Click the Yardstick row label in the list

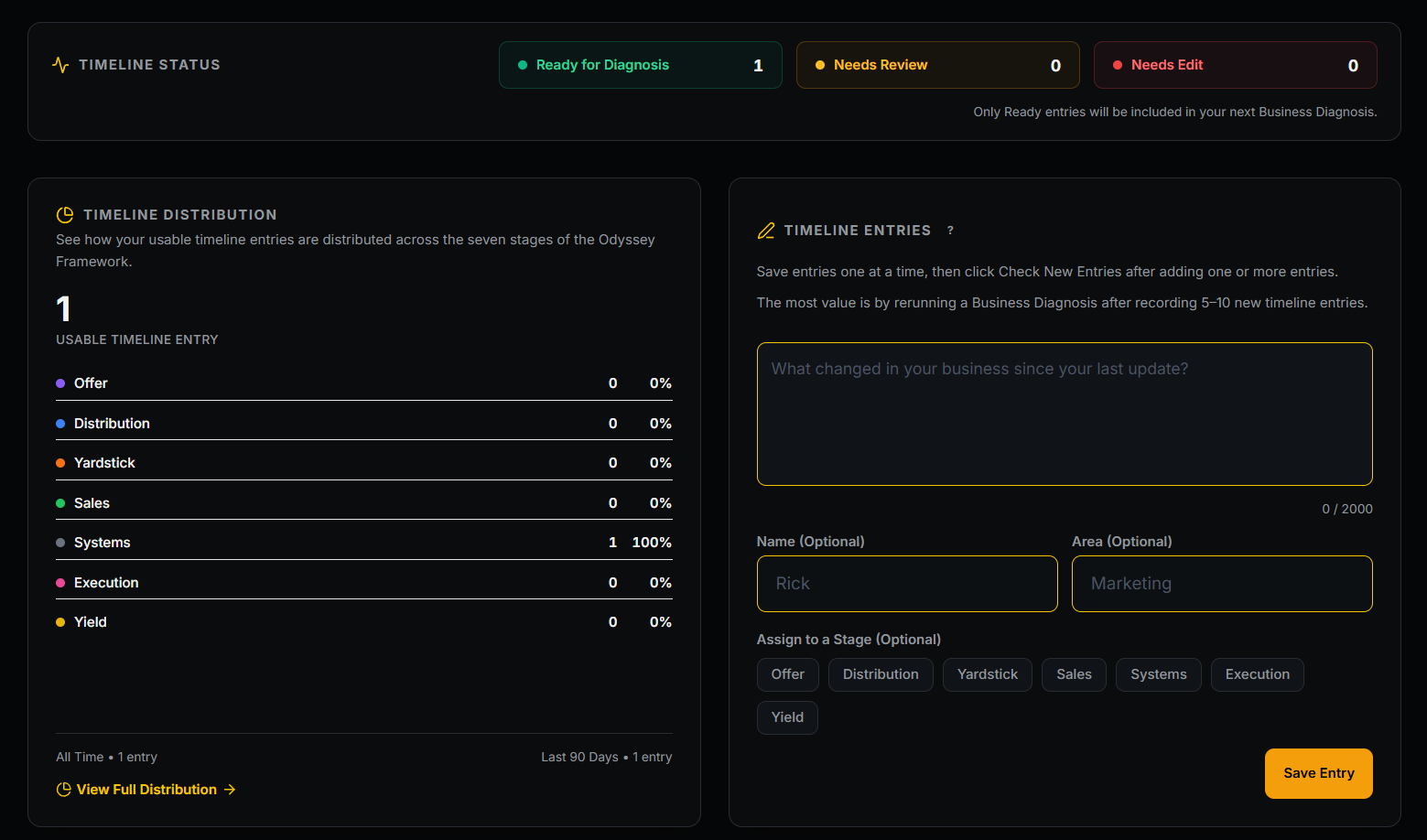coord(104,463)
